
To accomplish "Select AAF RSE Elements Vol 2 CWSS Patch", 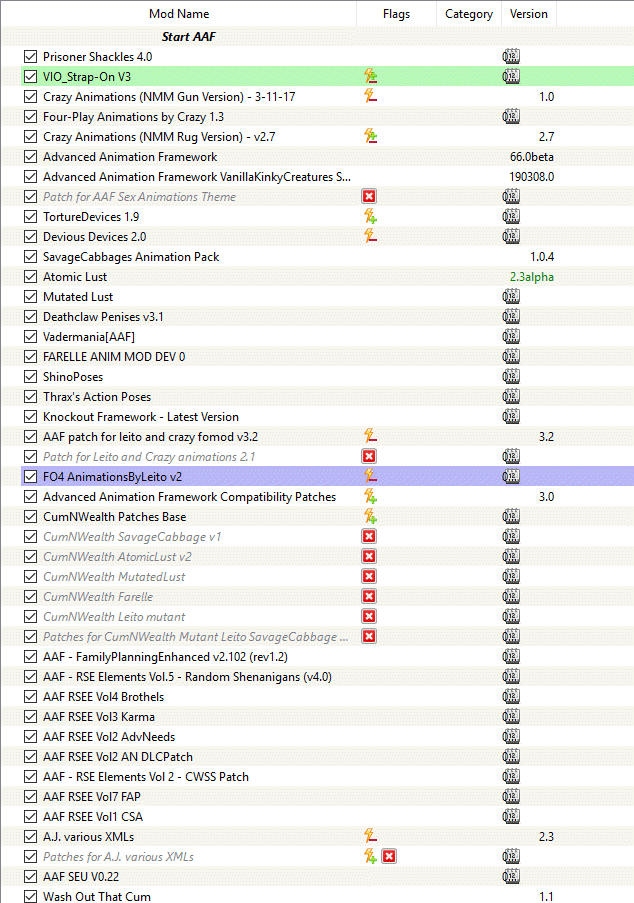I will [146, 777].
